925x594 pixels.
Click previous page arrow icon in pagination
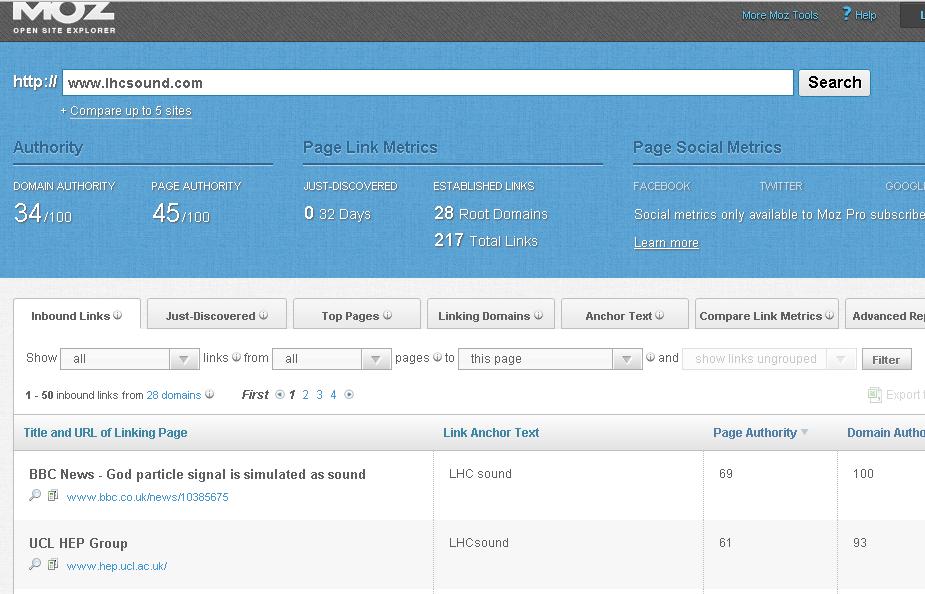click(280, 395)
